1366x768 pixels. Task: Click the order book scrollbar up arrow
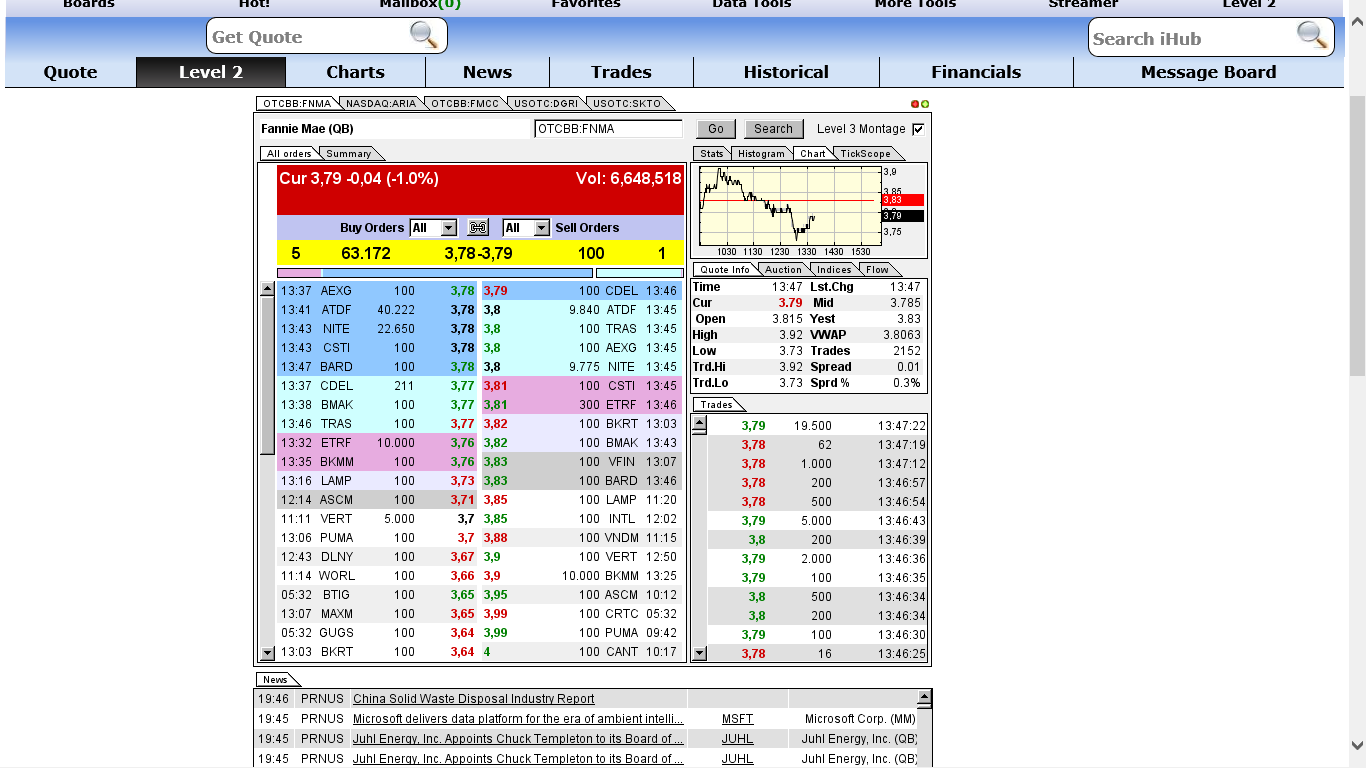267,289
